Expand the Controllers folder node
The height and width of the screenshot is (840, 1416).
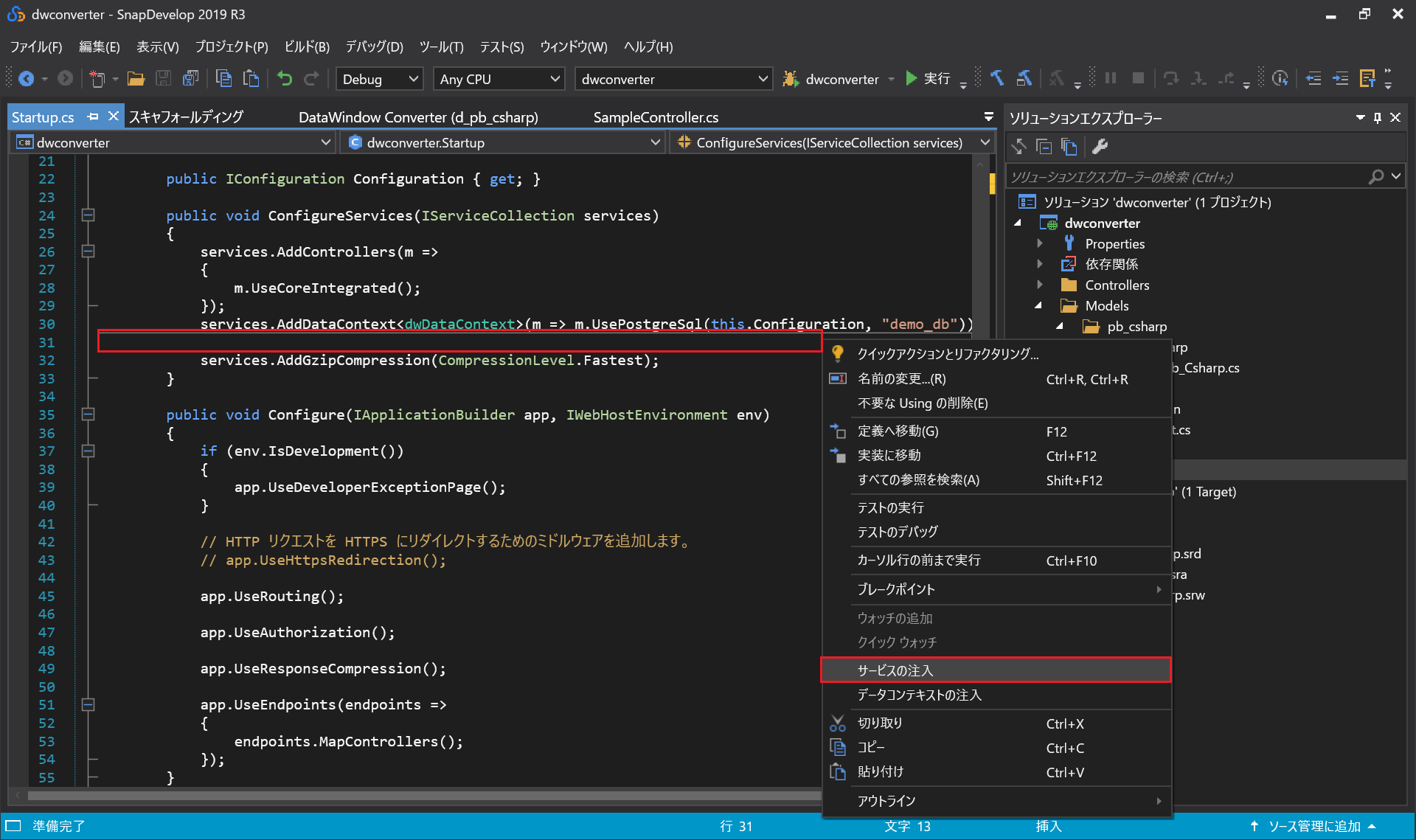pos(1040,285)
